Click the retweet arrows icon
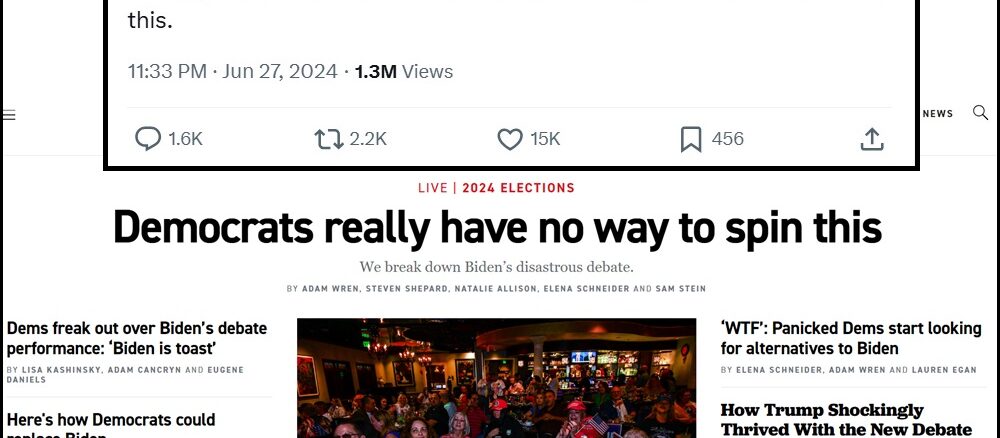1000x438 pixels. [328, 139]
